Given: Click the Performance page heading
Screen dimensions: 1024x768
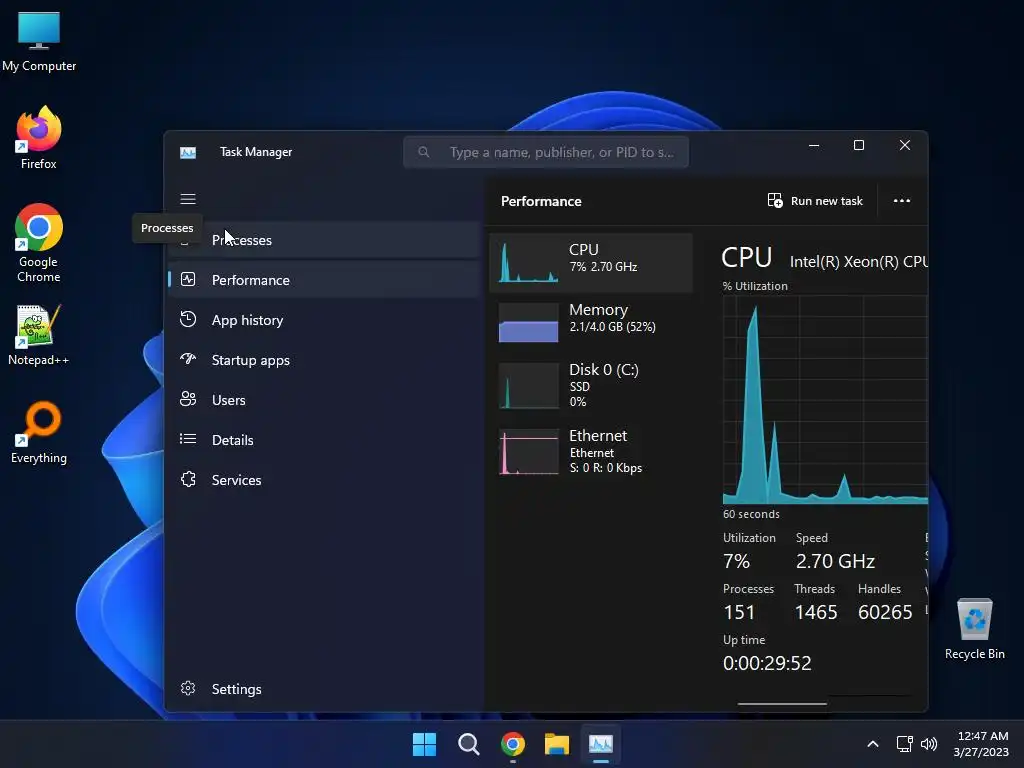Looking at the screenshot, I should click(x=541, y=201).
